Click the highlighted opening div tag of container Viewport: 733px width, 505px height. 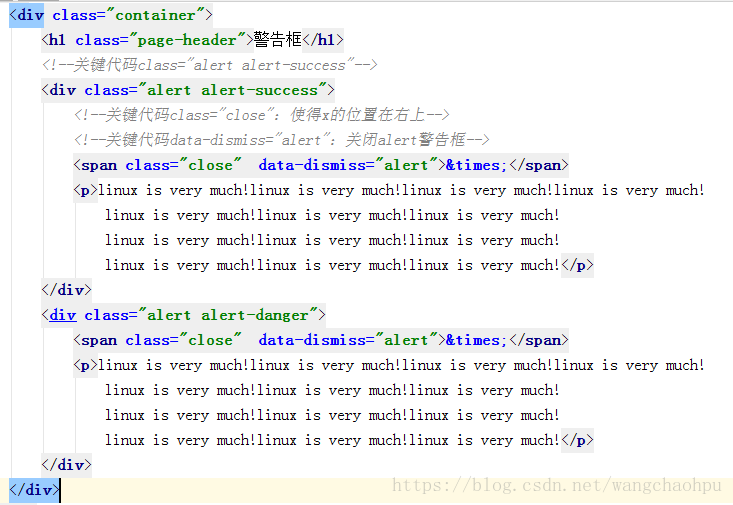[27, 15]
